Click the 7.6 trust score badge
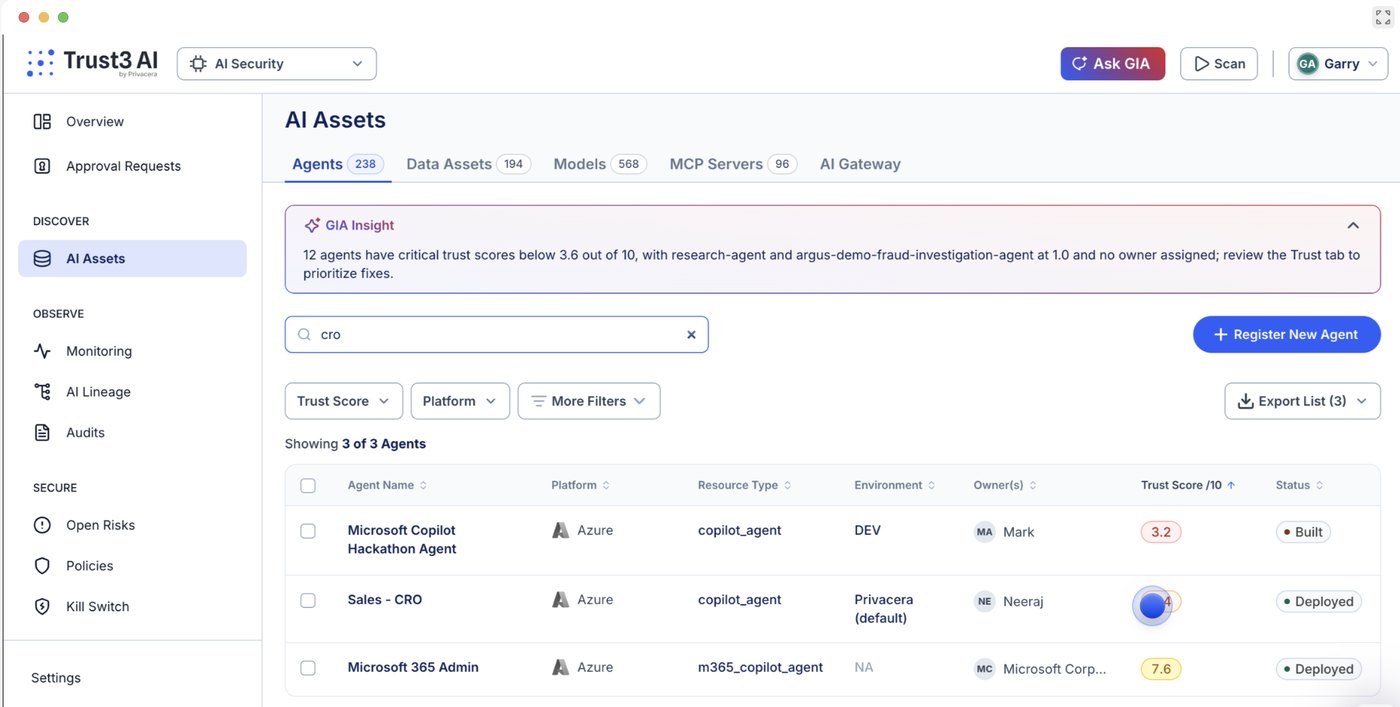The height and width of the screenshot is (707, 1400). point(1161,669)
